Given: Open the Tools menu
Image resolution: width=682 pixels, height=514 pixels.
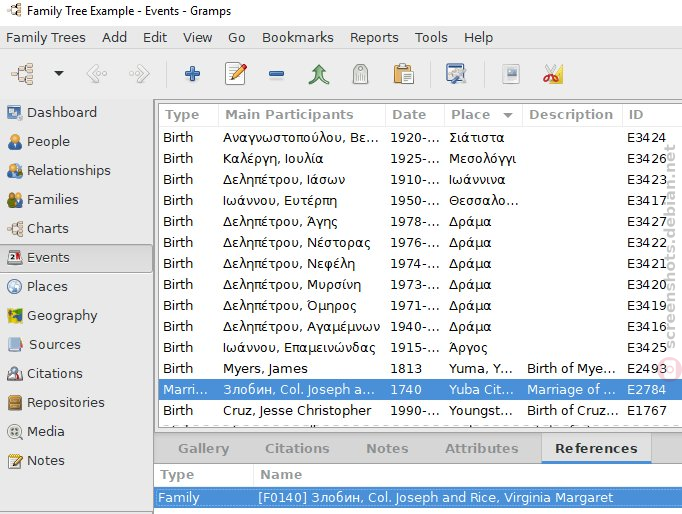Looking at the screenshot, I should pos(431,37).
